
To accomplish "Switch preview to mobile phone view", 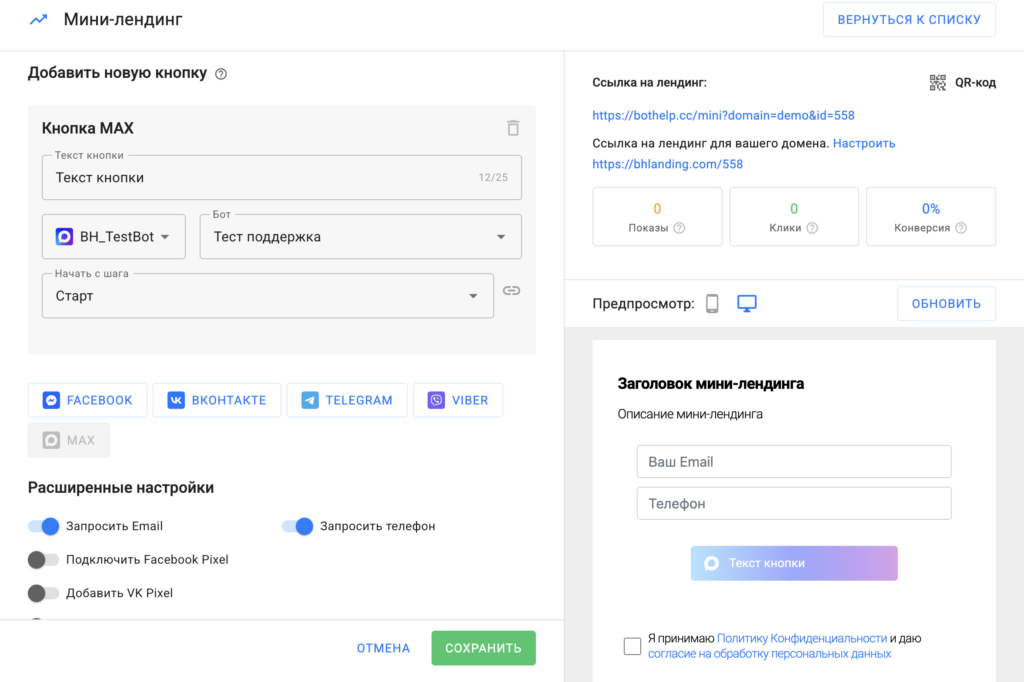I will point(712,304).
